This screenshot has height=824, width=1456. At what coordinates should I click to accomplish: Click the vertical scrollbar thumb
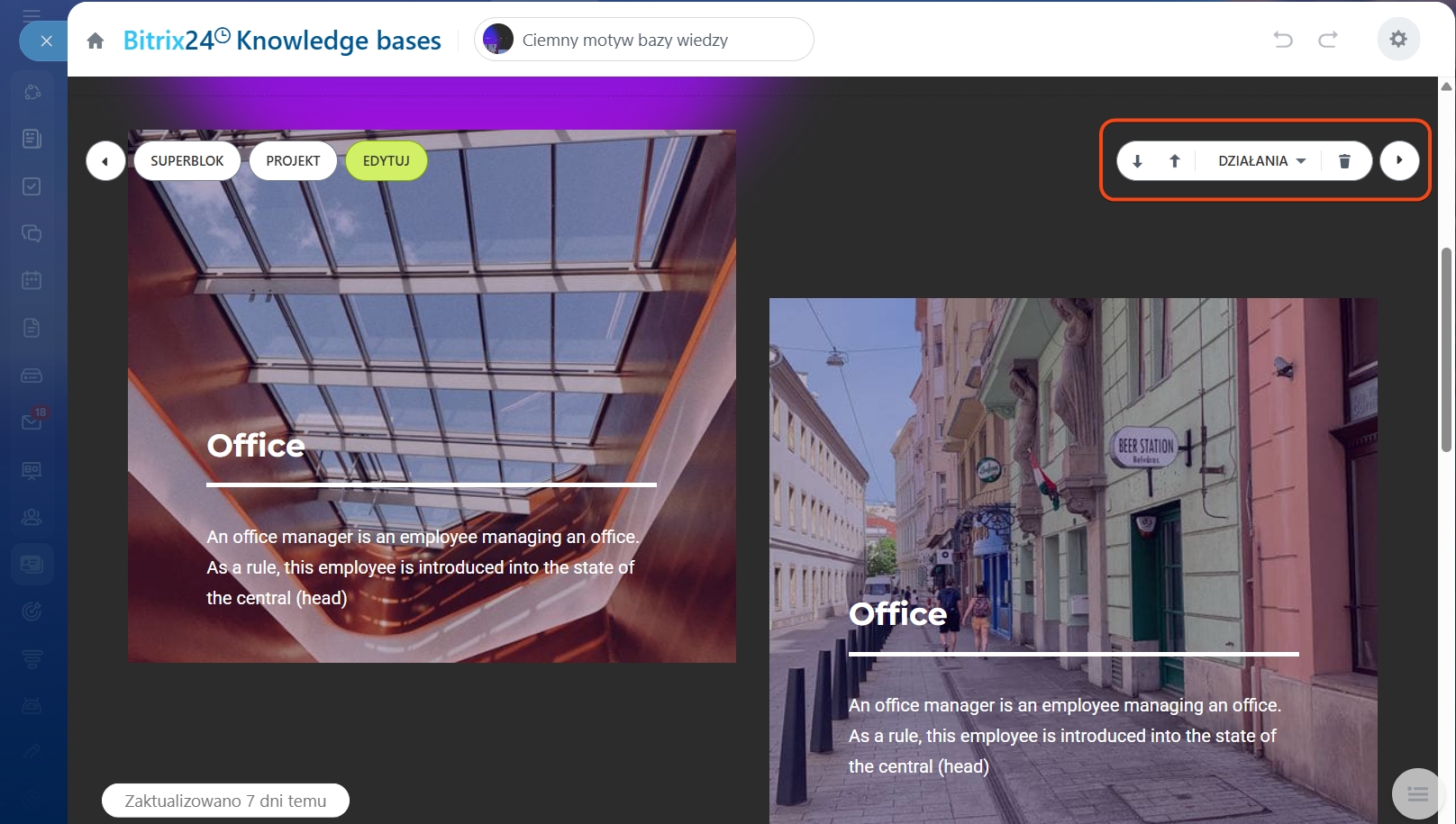1446,349
